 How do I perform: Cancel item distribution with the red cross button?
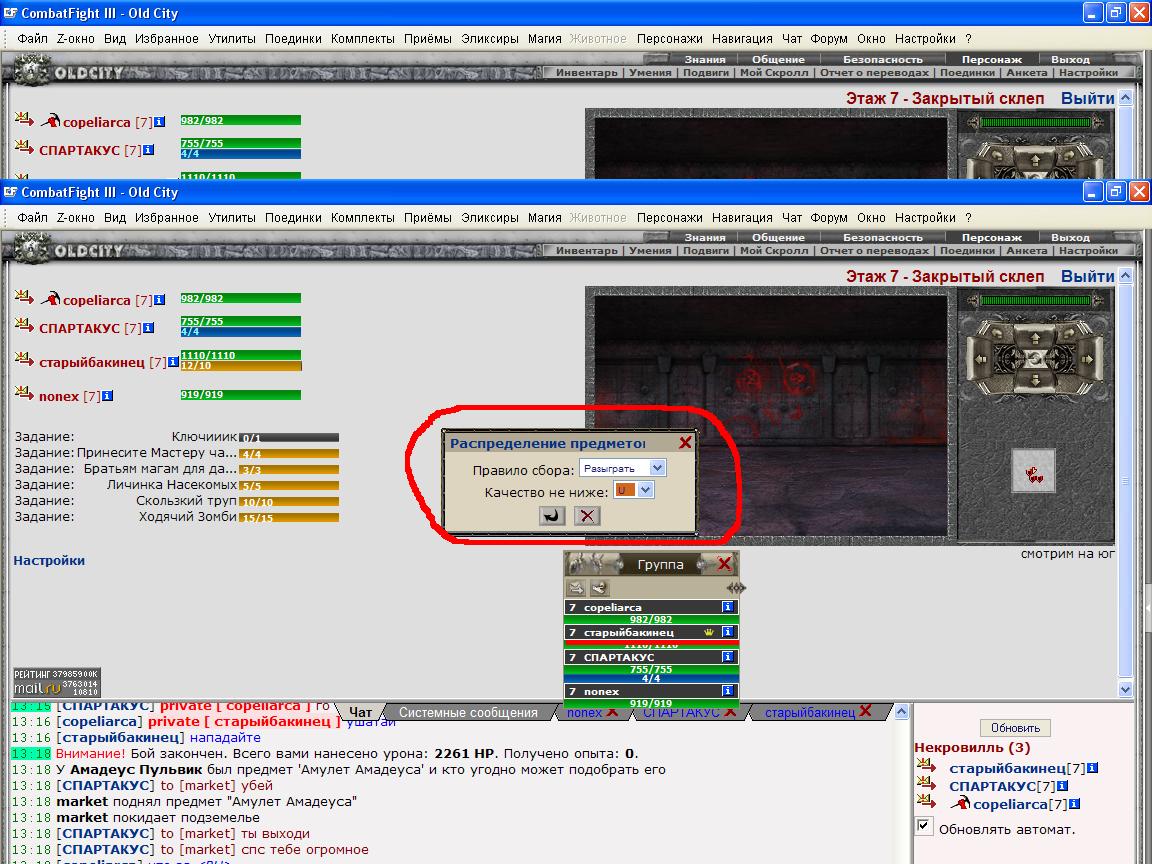586,515
